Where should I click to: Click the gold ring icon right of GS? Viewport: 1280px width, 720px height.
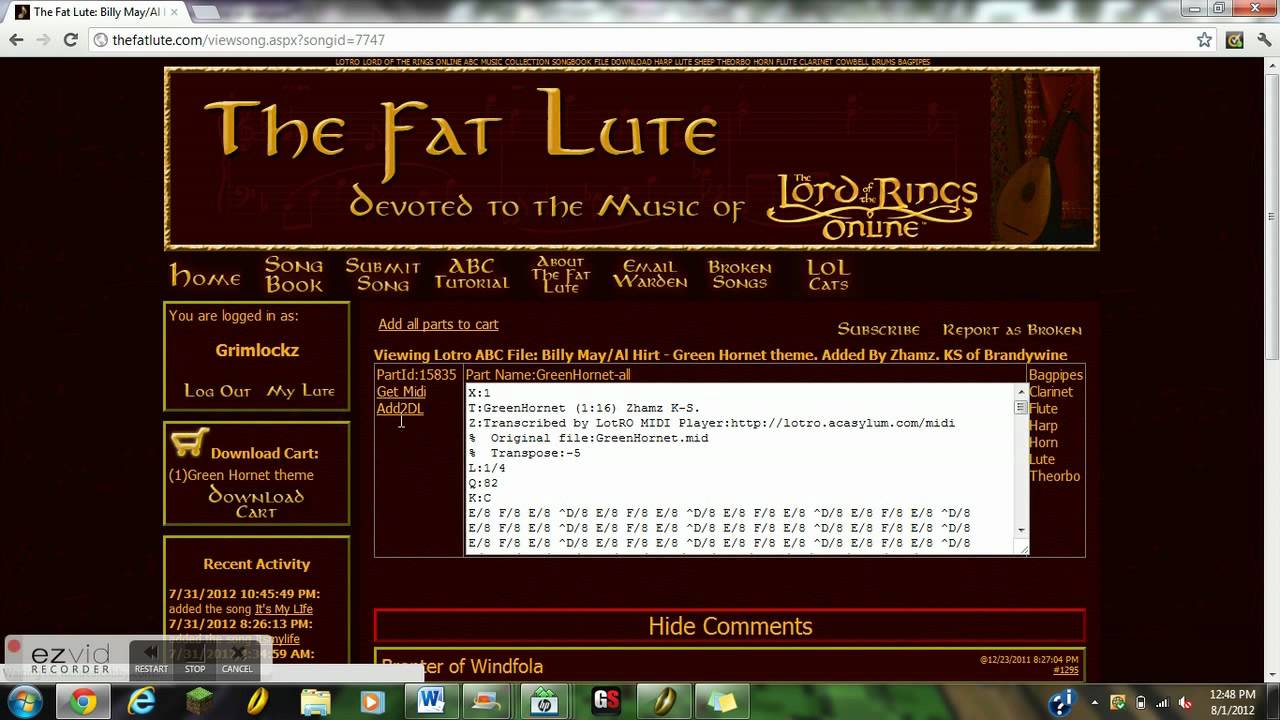(664, 701)
